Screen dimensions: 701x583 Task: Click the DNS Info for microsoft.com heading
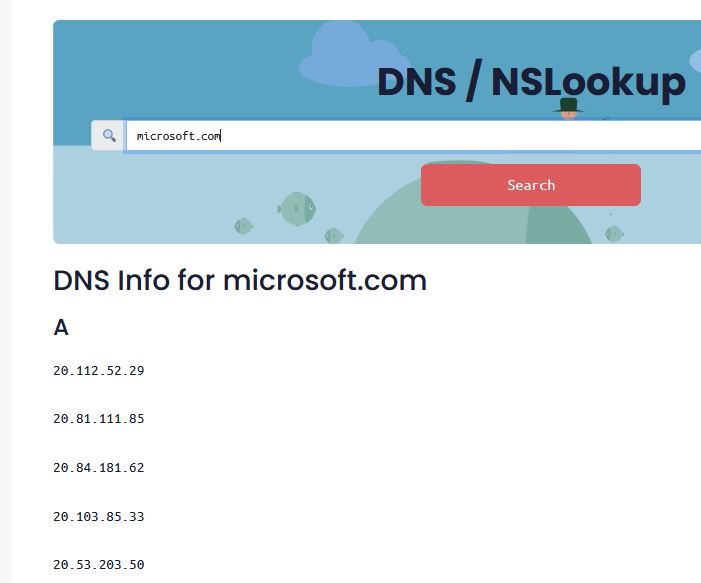[240, 280]
